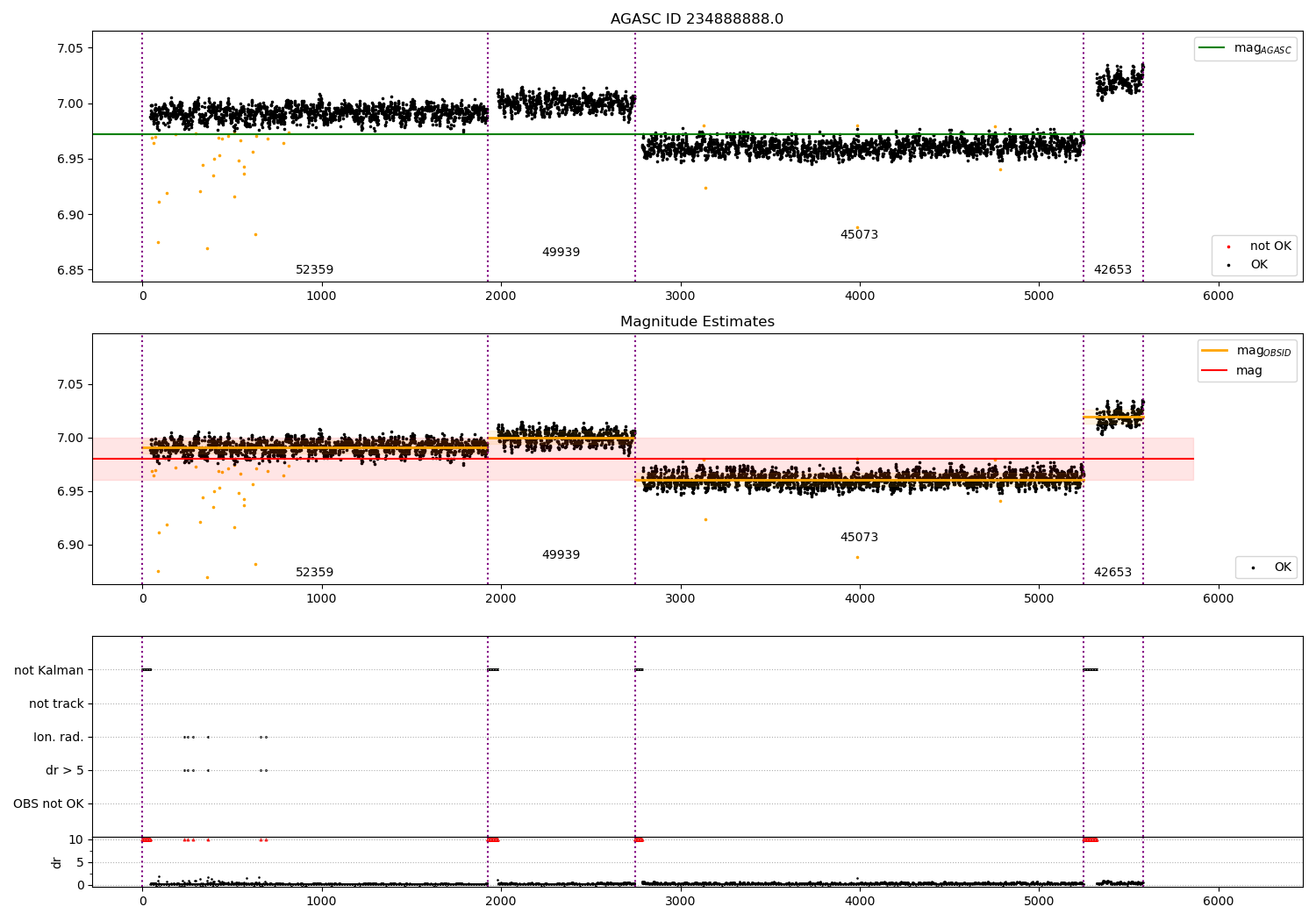Click obsid label 49939 in the AGASC ID plot
Screen dimensions: 1316x921
click(x=561, y=253)
